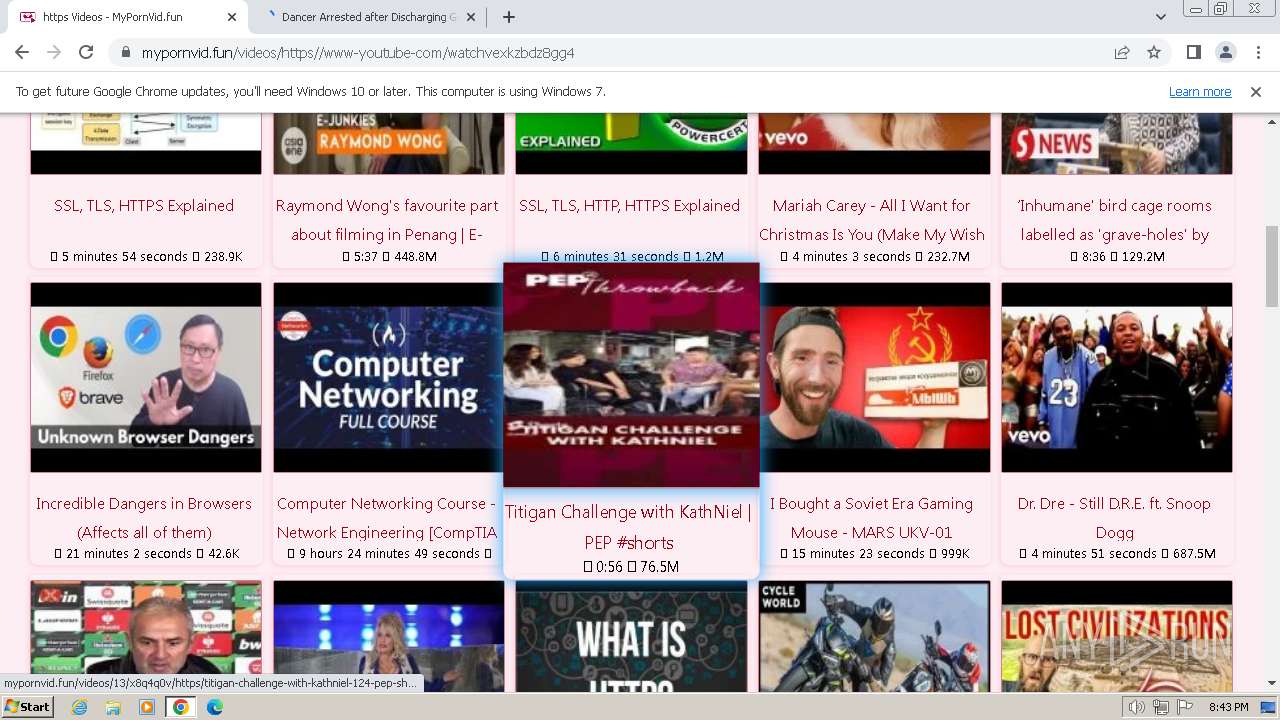Open the site information lock icon
The width and height of the screenshot is (1280, 720).
(x=126, y=53)
